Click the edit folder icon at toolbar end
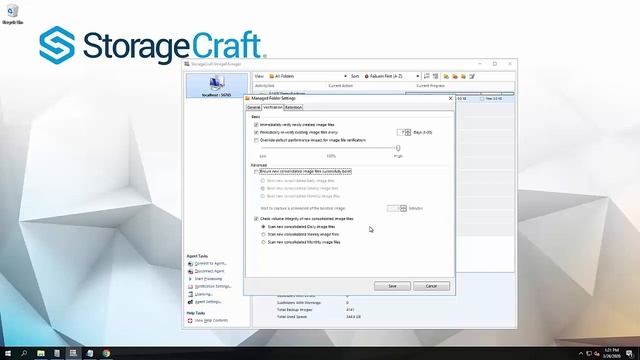The height and width of the screenshot is (360, 640). coord(472,76)
